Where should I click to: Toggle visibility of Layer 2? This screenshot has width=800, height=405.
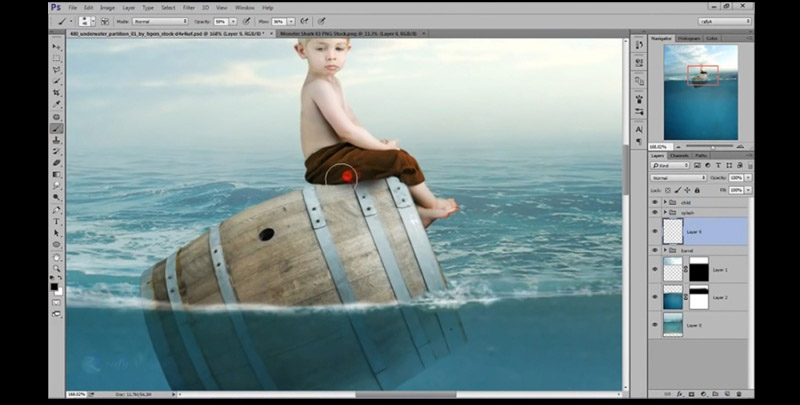tap(655, 297)
